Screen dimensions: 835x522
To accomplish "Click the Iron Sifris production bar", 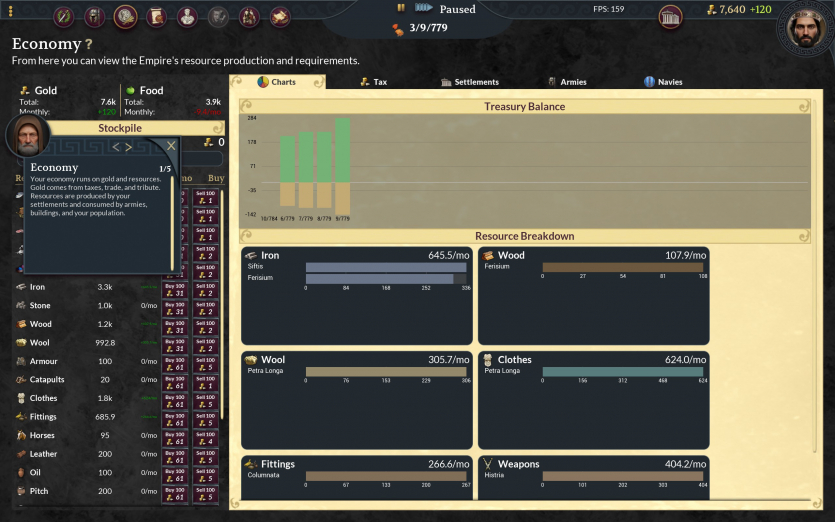I will pyautogui.click(x=386, y=267).
